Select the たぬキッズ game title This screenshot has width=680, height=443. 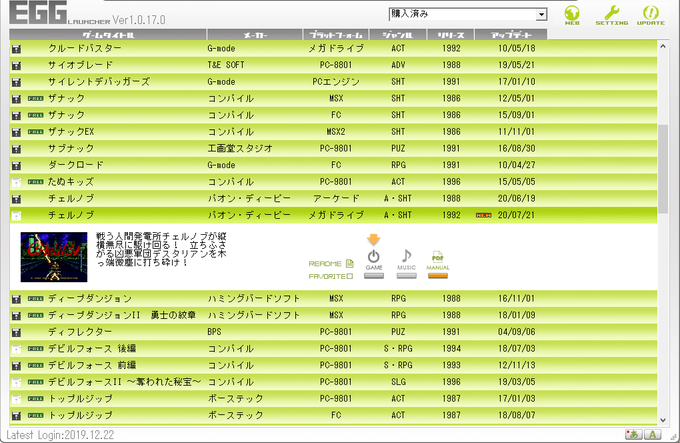click(71, 182)
